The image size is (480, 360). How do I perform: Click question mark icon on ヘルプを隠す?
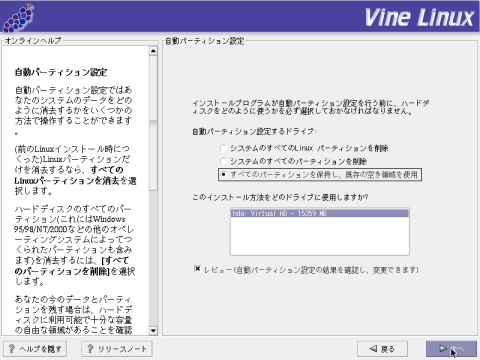pos(12,349)
